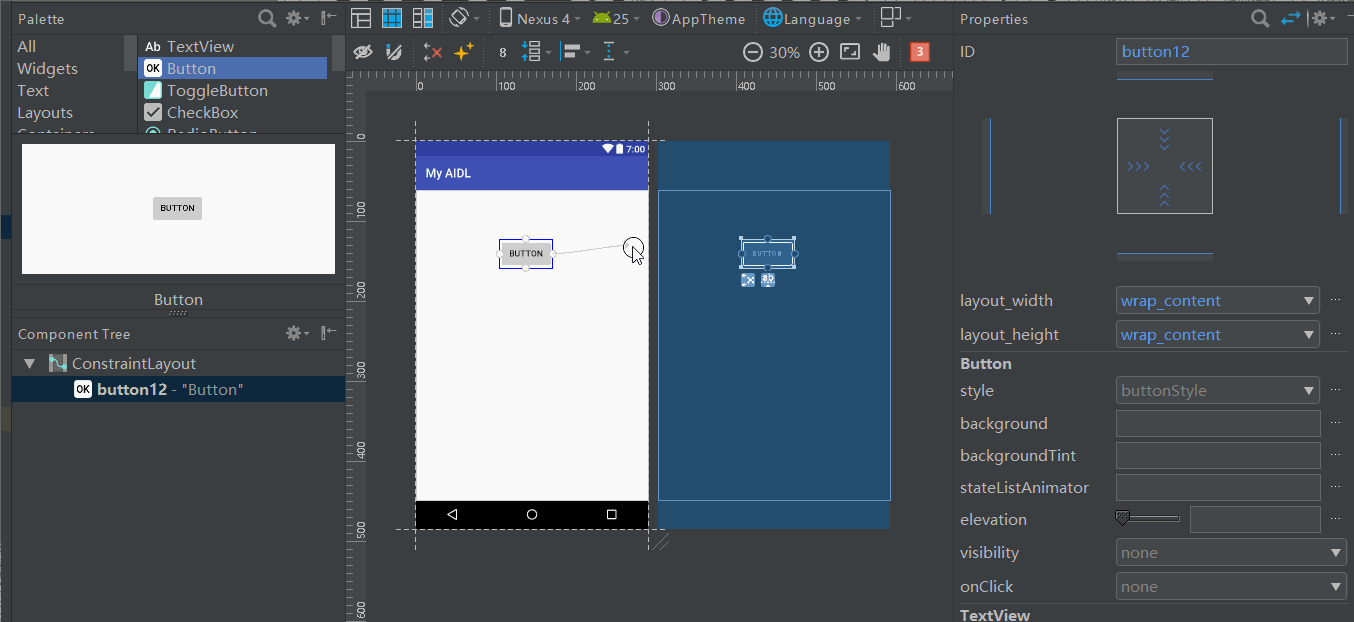The image size is (1354, 622).
Task: Select the Pan hand tool
Action: pyautogui.click(x=881, y=52)
